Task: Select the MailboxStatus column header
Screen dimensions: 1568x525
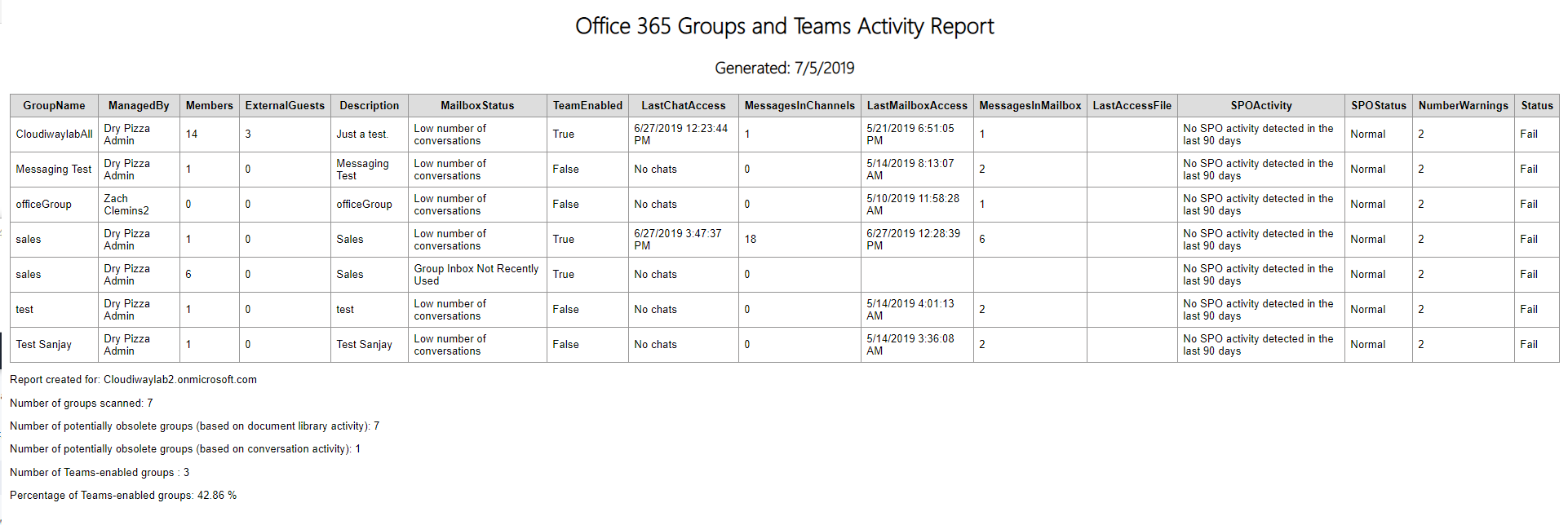Action: 477,105
